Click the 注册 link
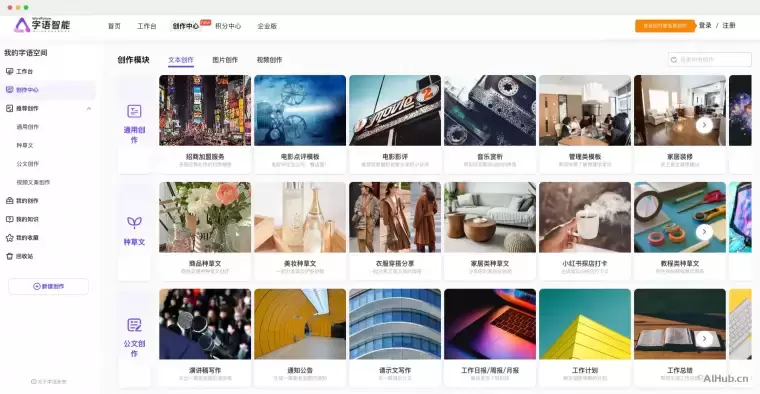Screen dimensions: 760x394 click(x=729, y=25)
